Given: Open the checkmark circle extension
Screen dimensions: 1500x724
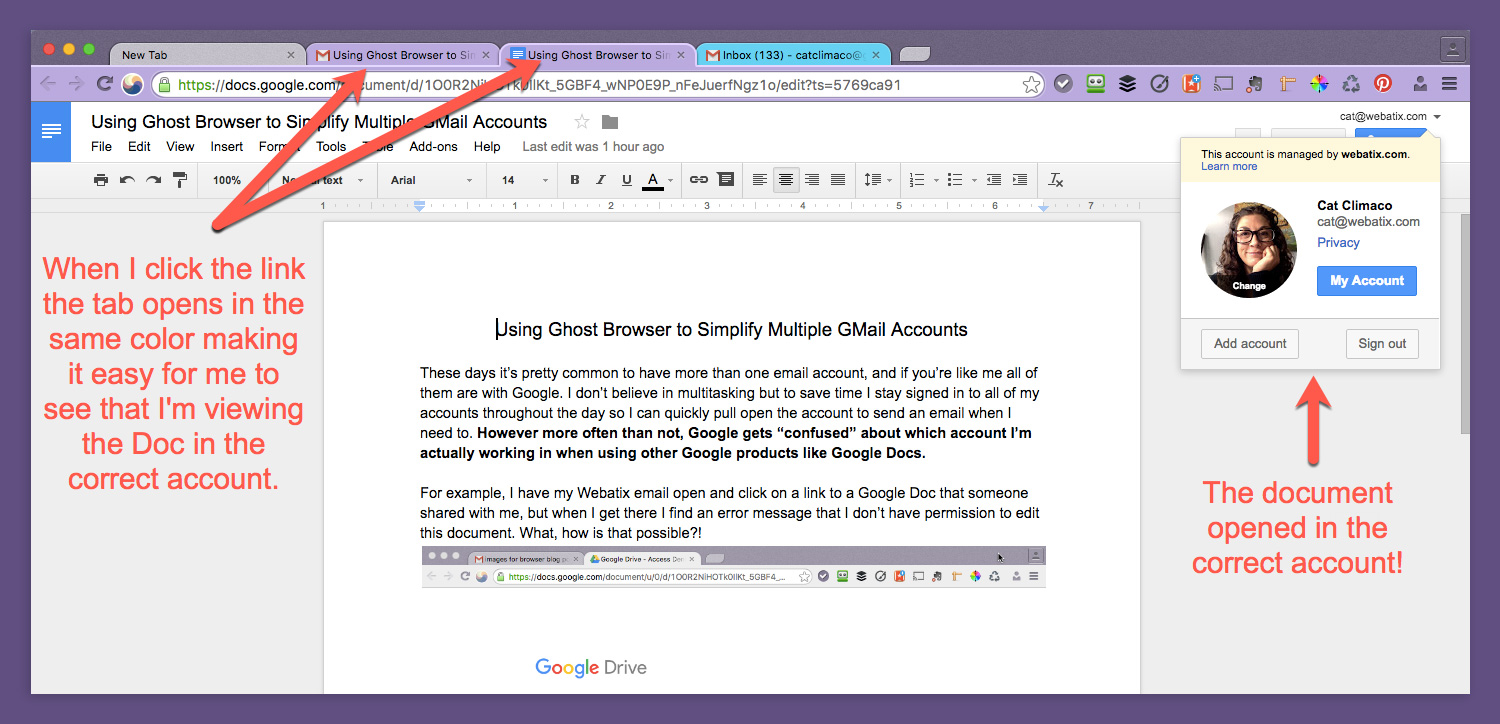Looking at the screenshot, I should (x=1064, y=85).
